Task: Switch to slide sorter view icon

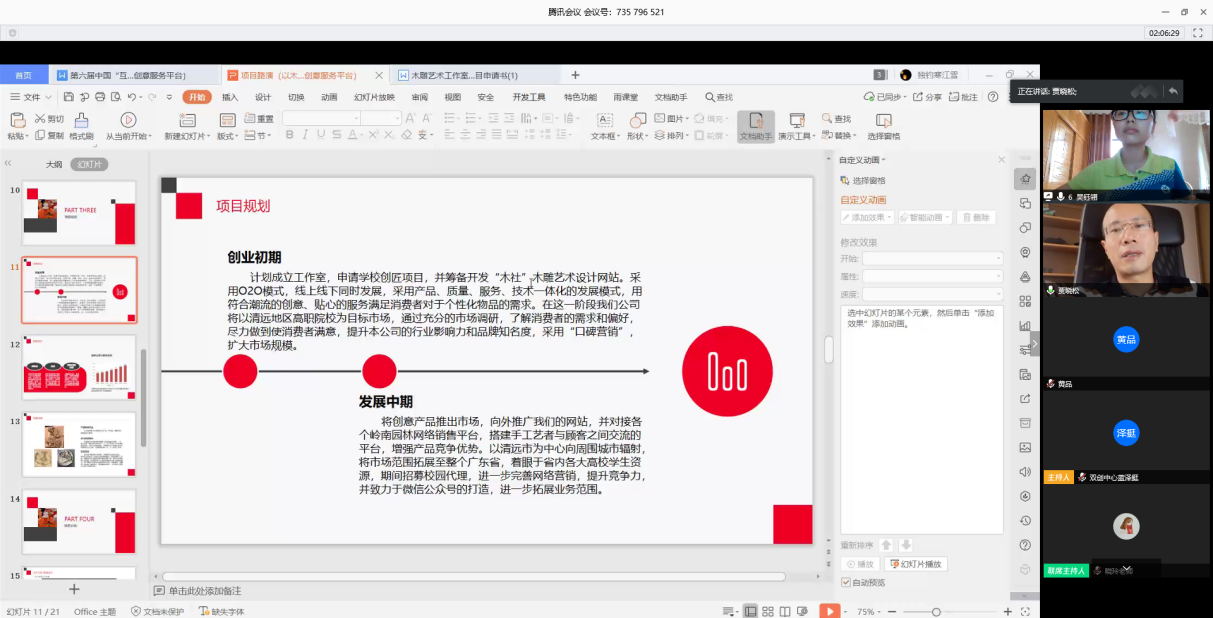Action: [768, 611]
